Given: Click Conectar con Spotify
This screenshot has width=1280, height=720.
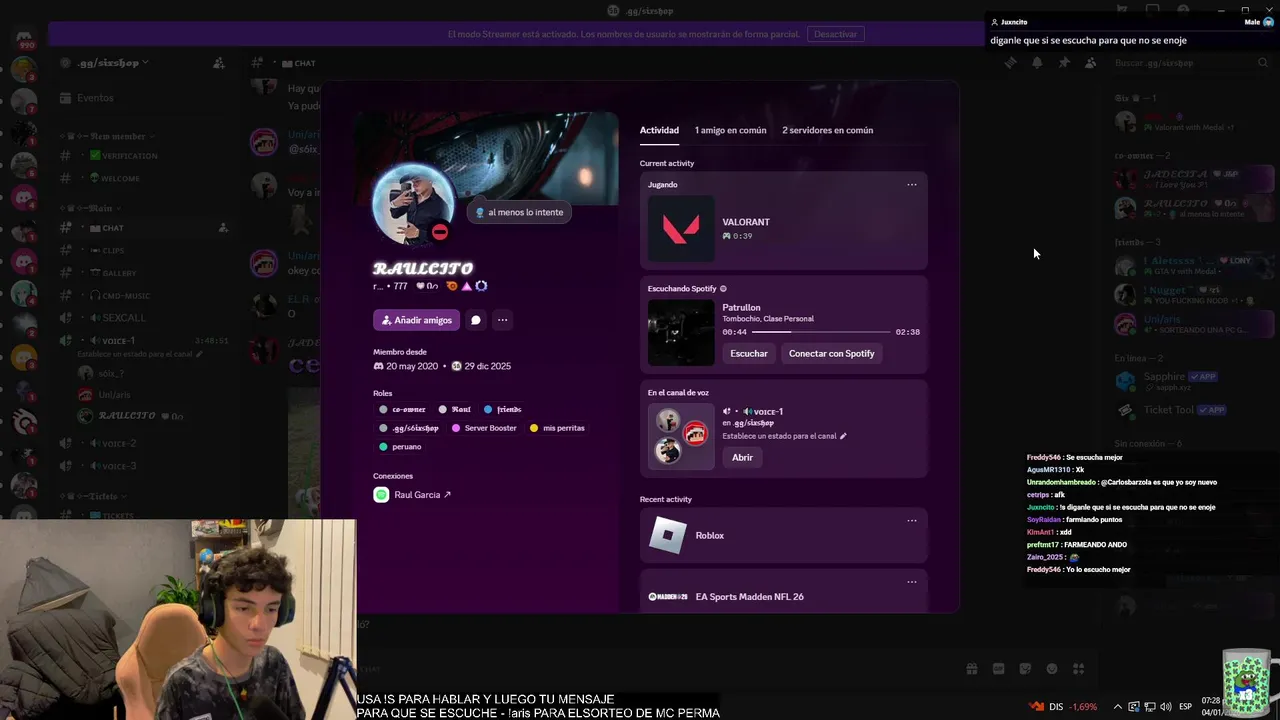Looking at the screenshot, I should pos(831,353).
